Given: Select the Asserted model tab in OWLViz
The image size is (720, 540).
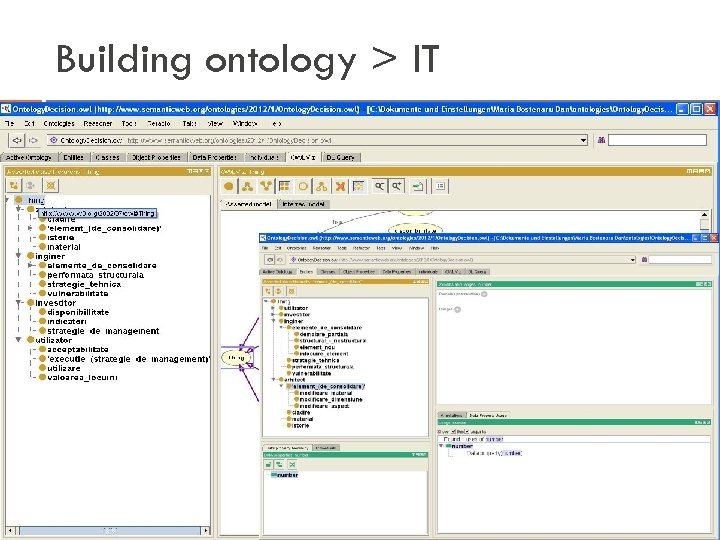Looking at the screenshot, I should (249, 204).
